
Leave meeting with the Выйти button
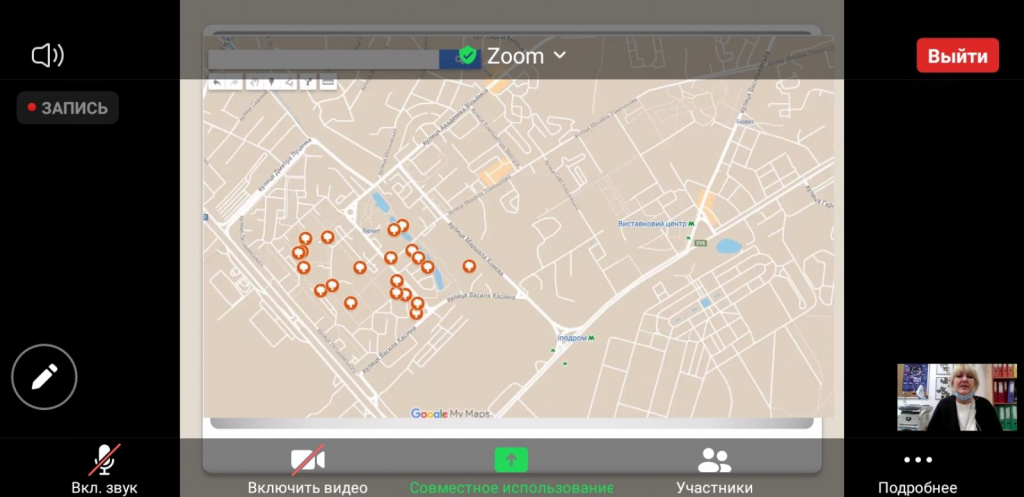957,56
